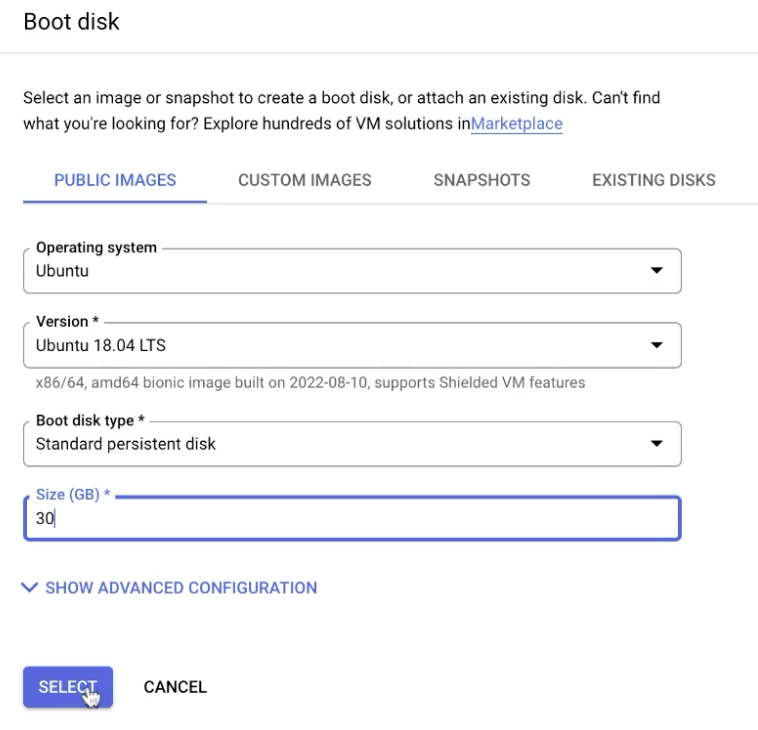Click the Version field label

click(x=67, y=321)
